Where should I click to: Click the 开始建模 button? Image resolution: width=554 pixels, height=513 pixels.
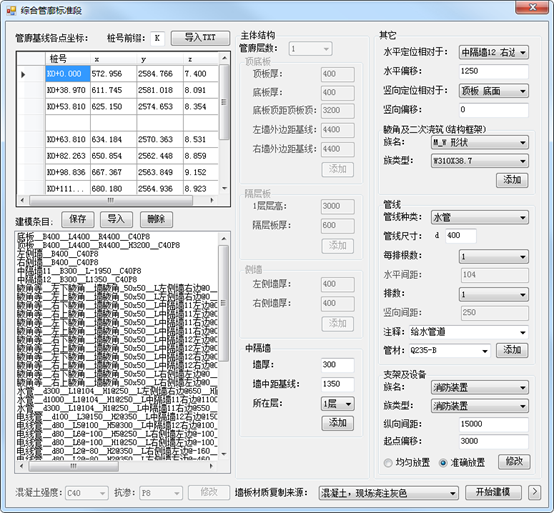click(493, 492)
